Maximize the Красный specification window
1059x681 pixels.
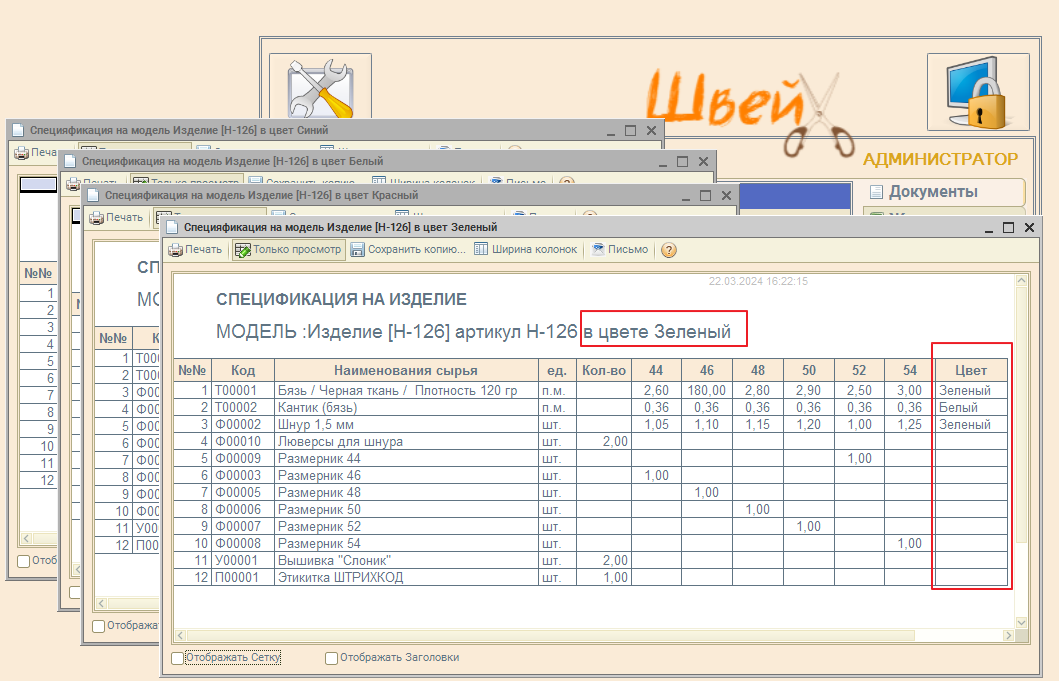[x=705, y=195]
